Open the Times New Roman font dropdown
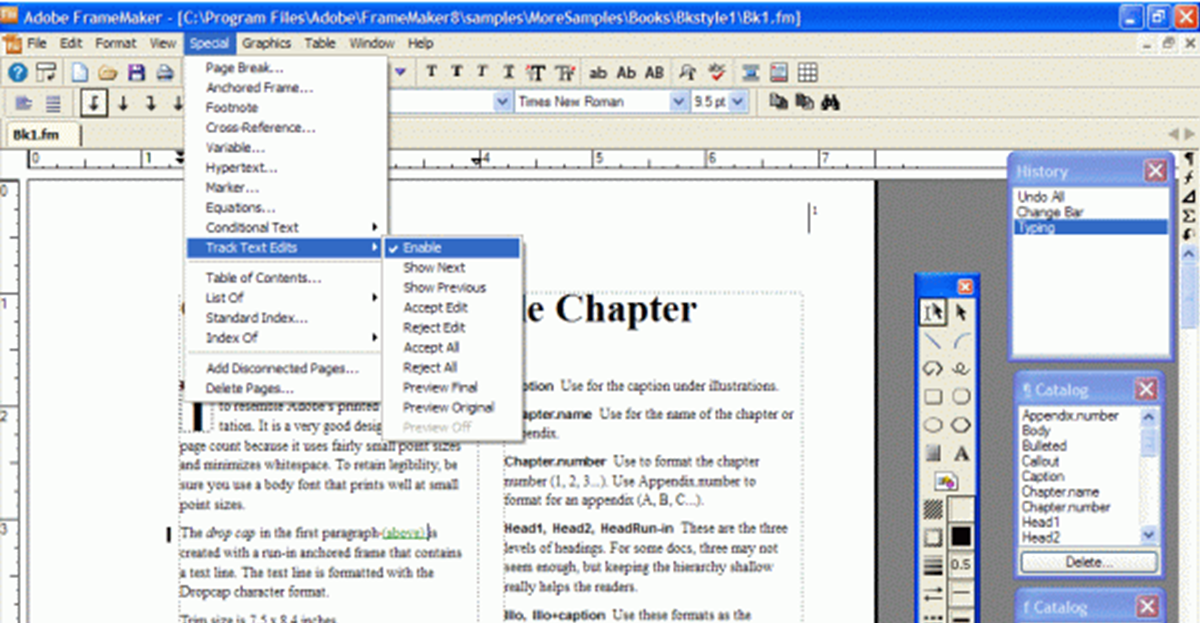1200x623 pixels. click(x=677, y=102)
